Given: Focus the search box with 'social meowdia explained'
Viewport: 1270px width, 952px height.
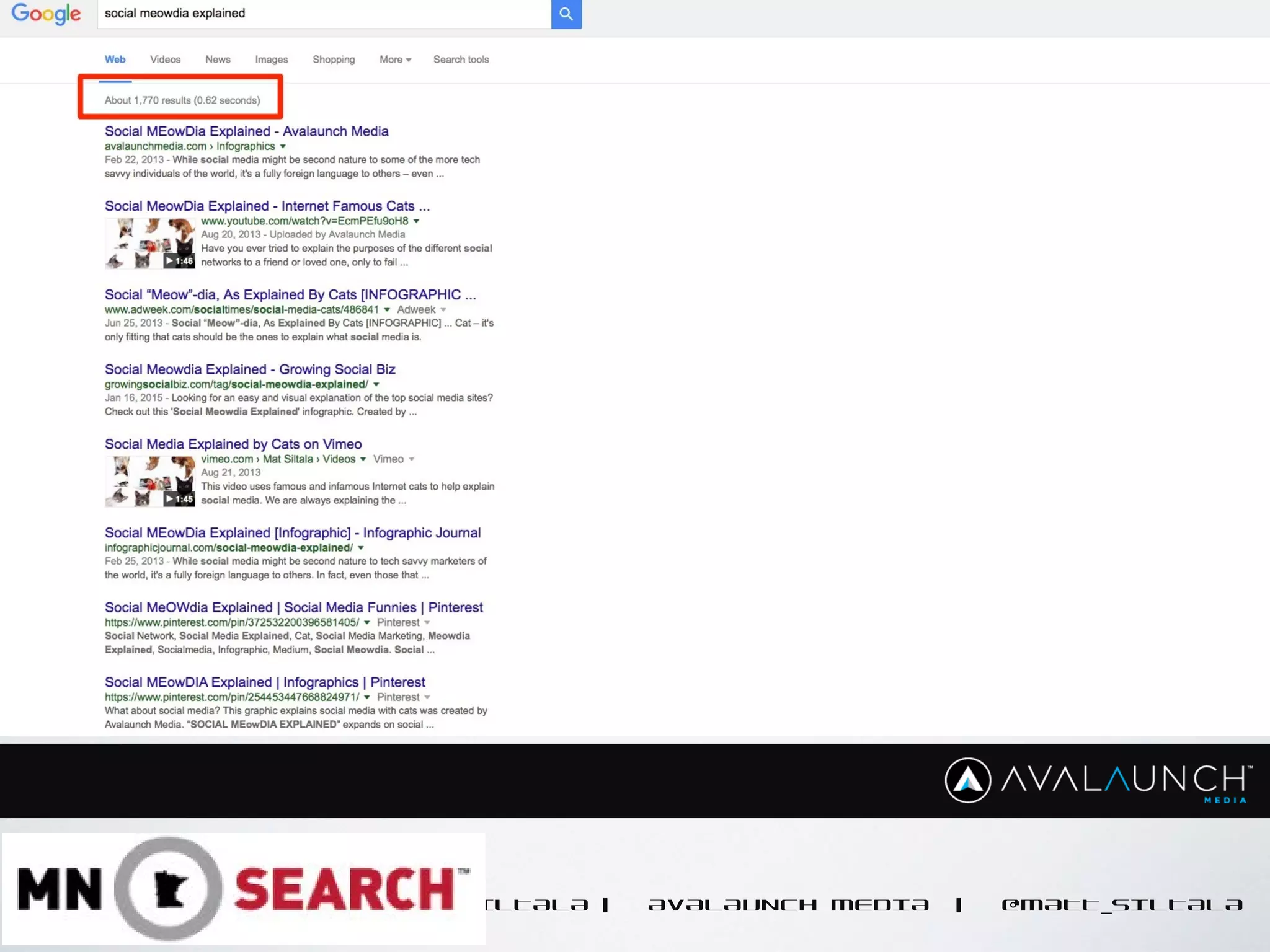Looking at the screenshot, I should (324, 14).
